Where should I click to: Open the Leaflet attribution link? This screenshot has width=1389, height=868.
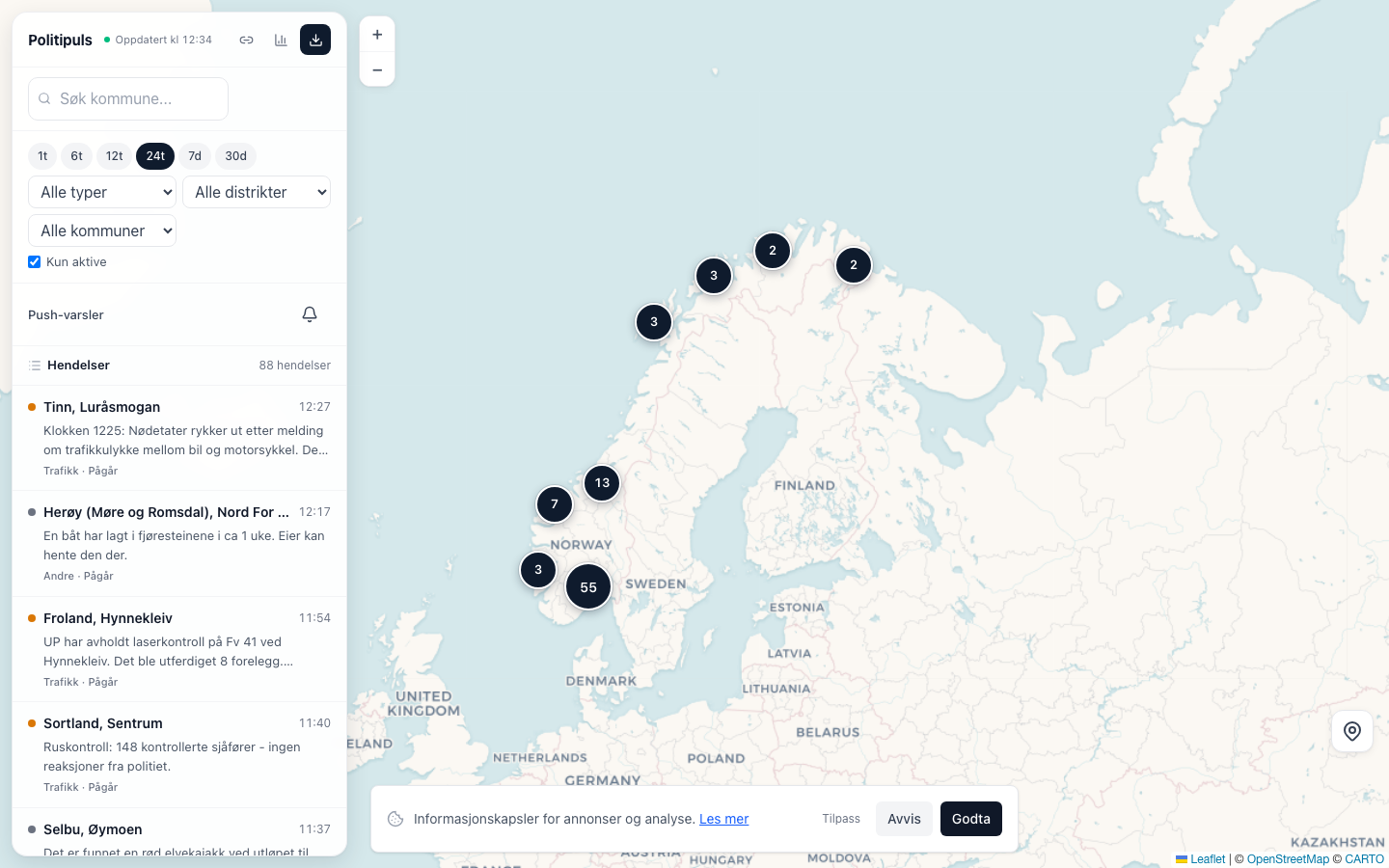coord(1201,859)
